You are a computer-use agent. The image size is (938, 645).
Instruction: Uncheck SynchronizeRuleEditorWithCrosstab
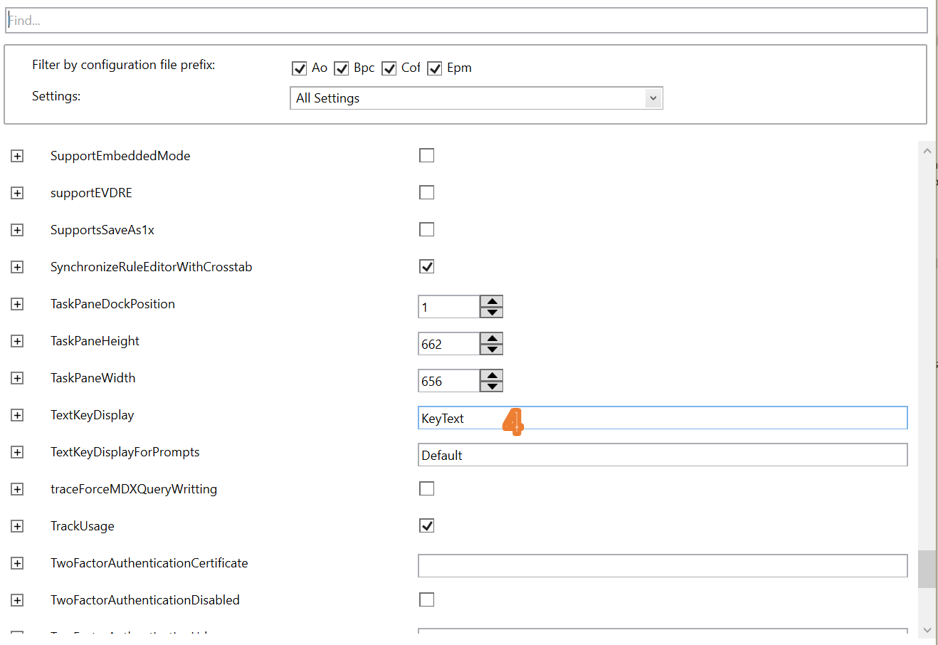pyautogui.click(x=427, y=267)
